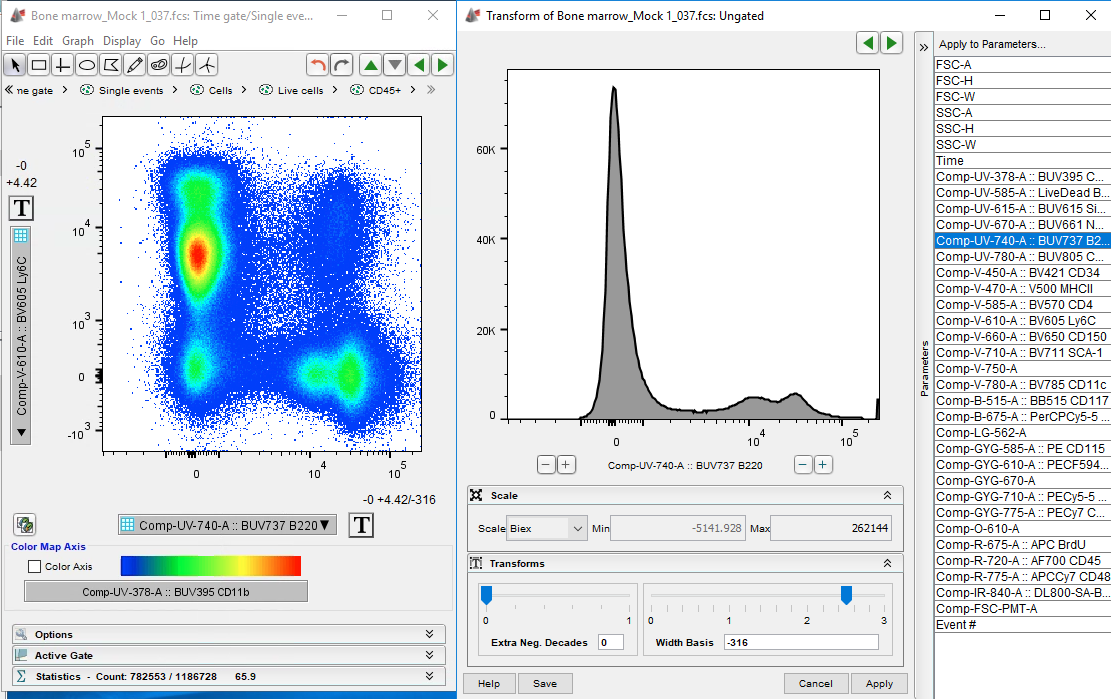Image resolution: width=1111 pixels, height=699 pixels.
Task: Open X-axis parameter dropdown BUV737 B220
Action: tap(228, 525)
